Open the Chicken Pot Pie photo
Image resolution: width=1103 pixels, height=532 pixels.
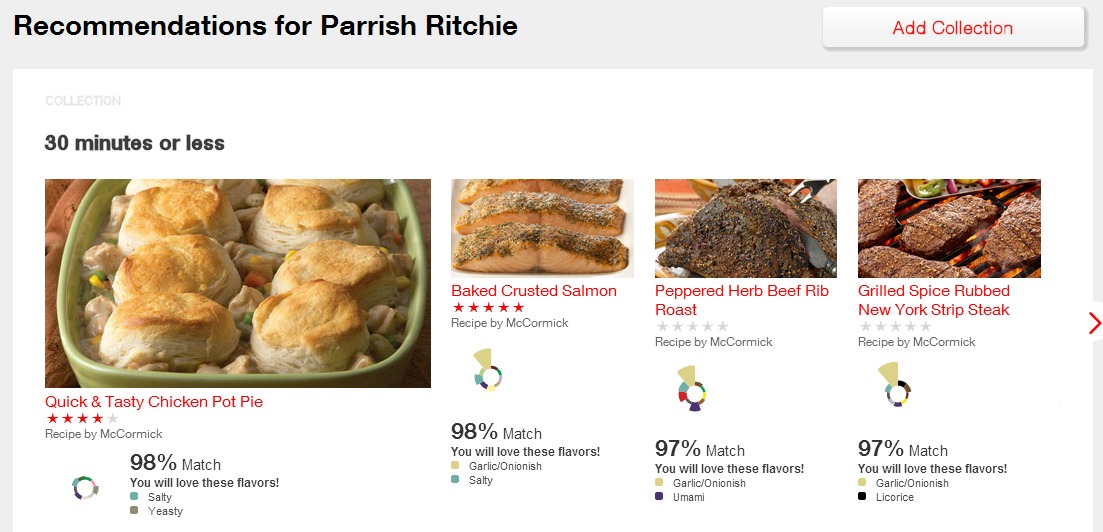pos(238,283)
